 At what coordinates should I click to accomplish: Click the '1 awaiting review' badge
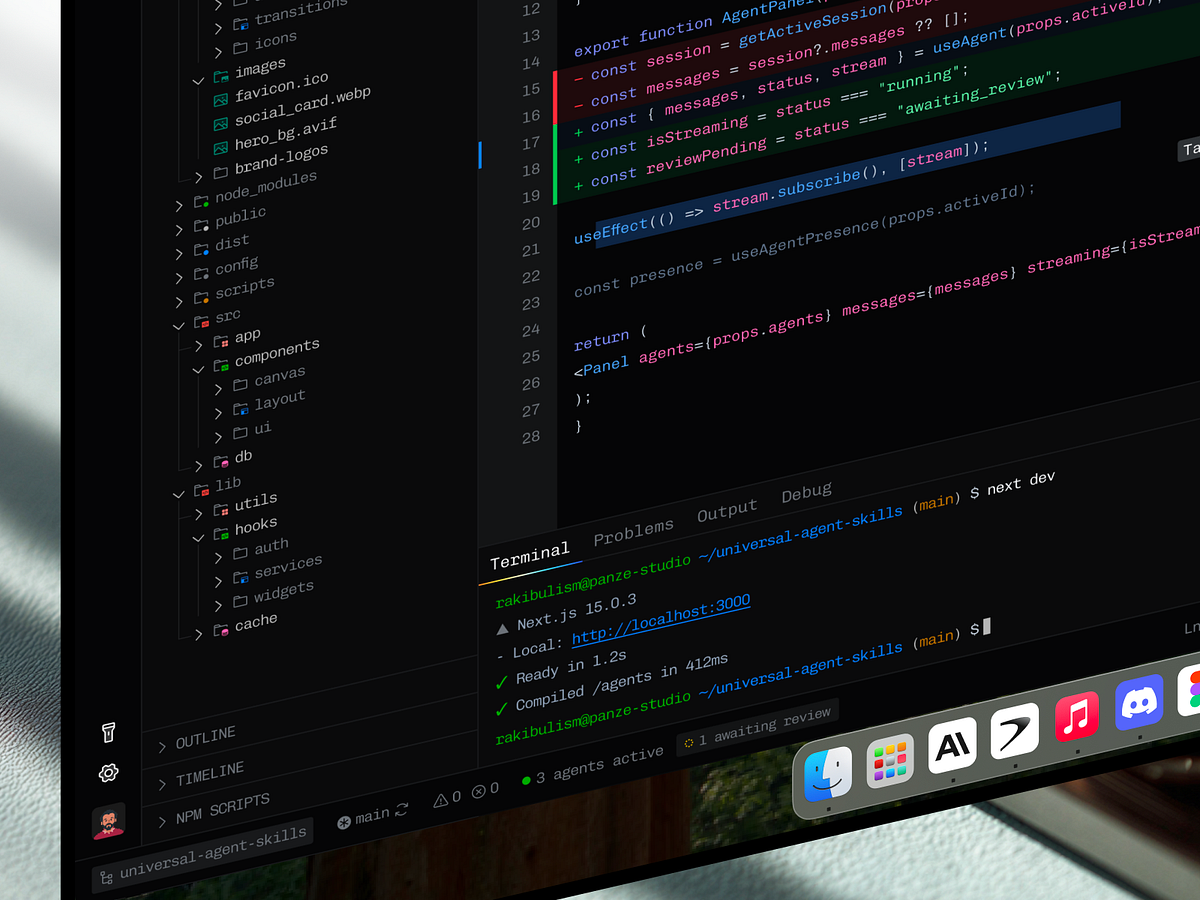click(x=757, y=728)
